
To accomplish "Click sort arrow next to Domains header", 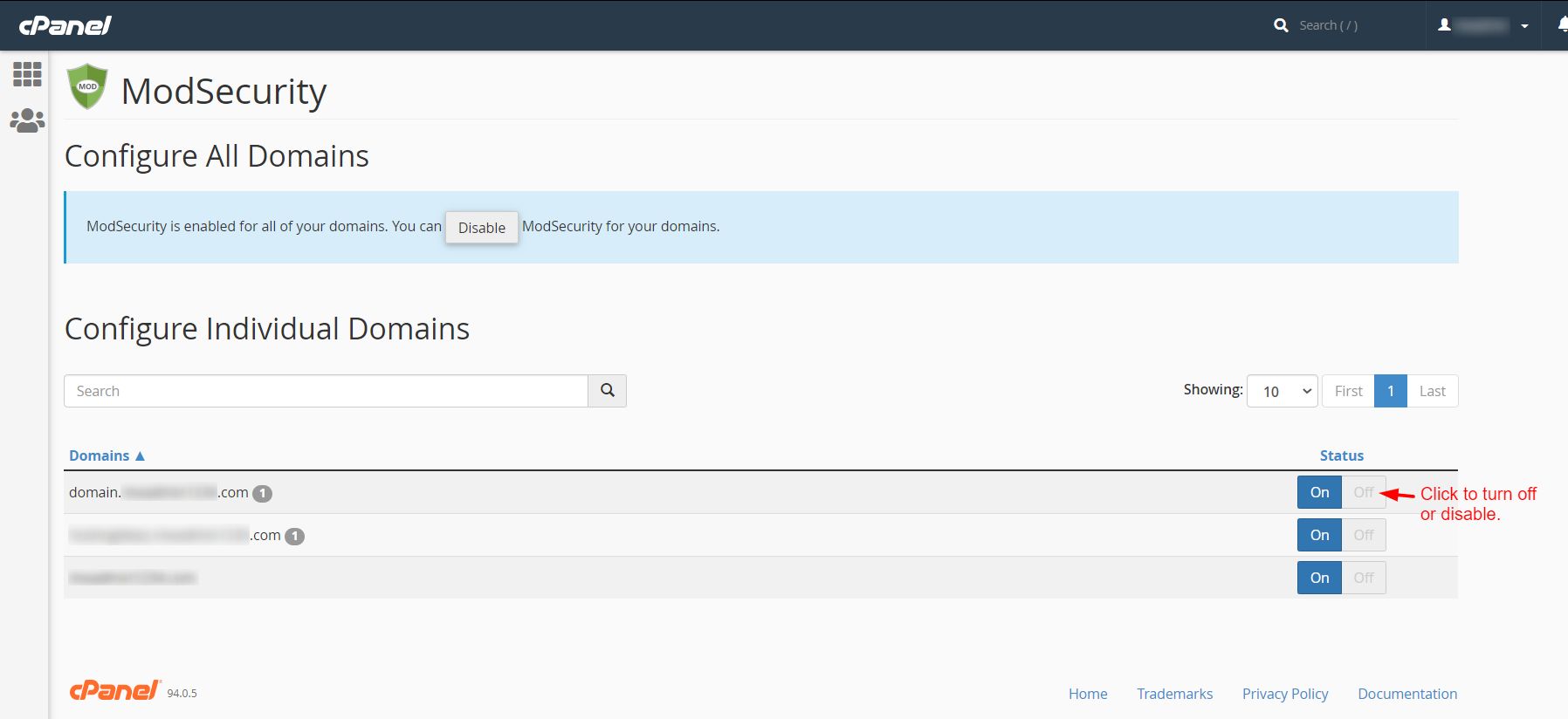I will coord(140,456).
